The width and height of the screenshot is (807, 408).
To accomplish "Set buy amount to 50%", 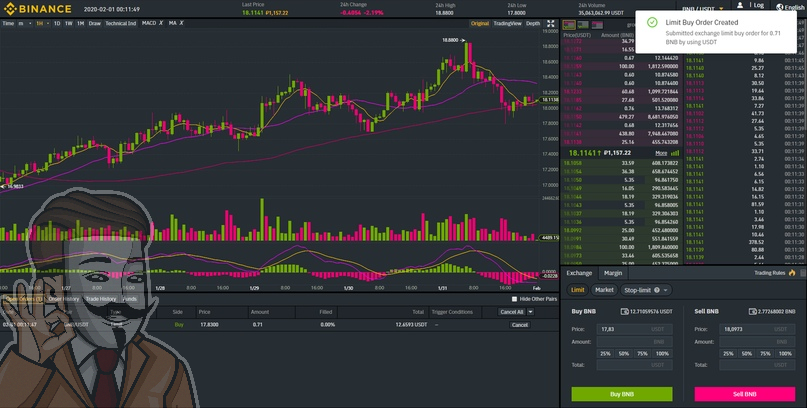I will click(x=624, y=353).
